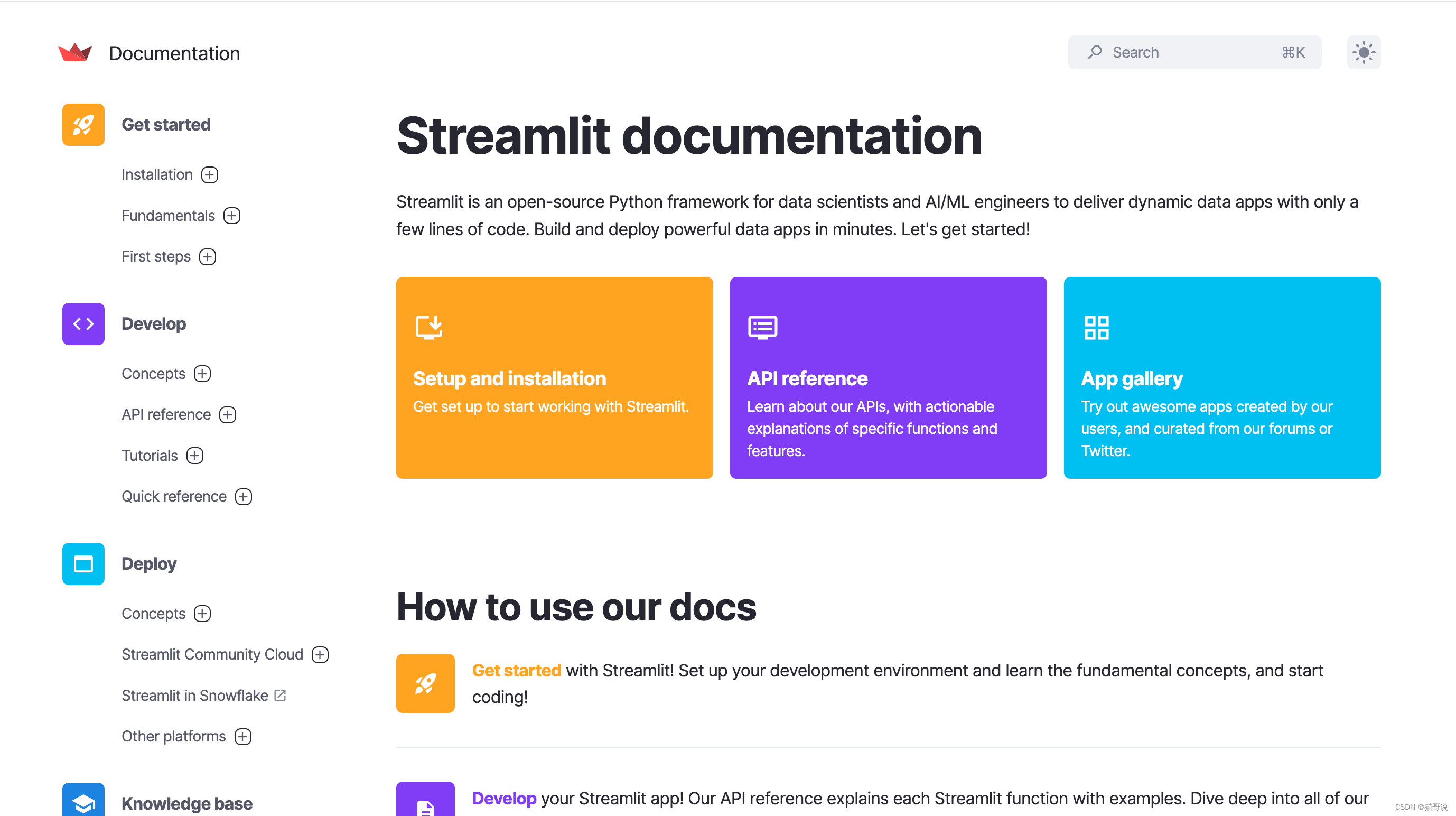The height and width of the screenshot is (816, 1456).
Task: Expand the Fundamentals section
Action: pos(231,216)
